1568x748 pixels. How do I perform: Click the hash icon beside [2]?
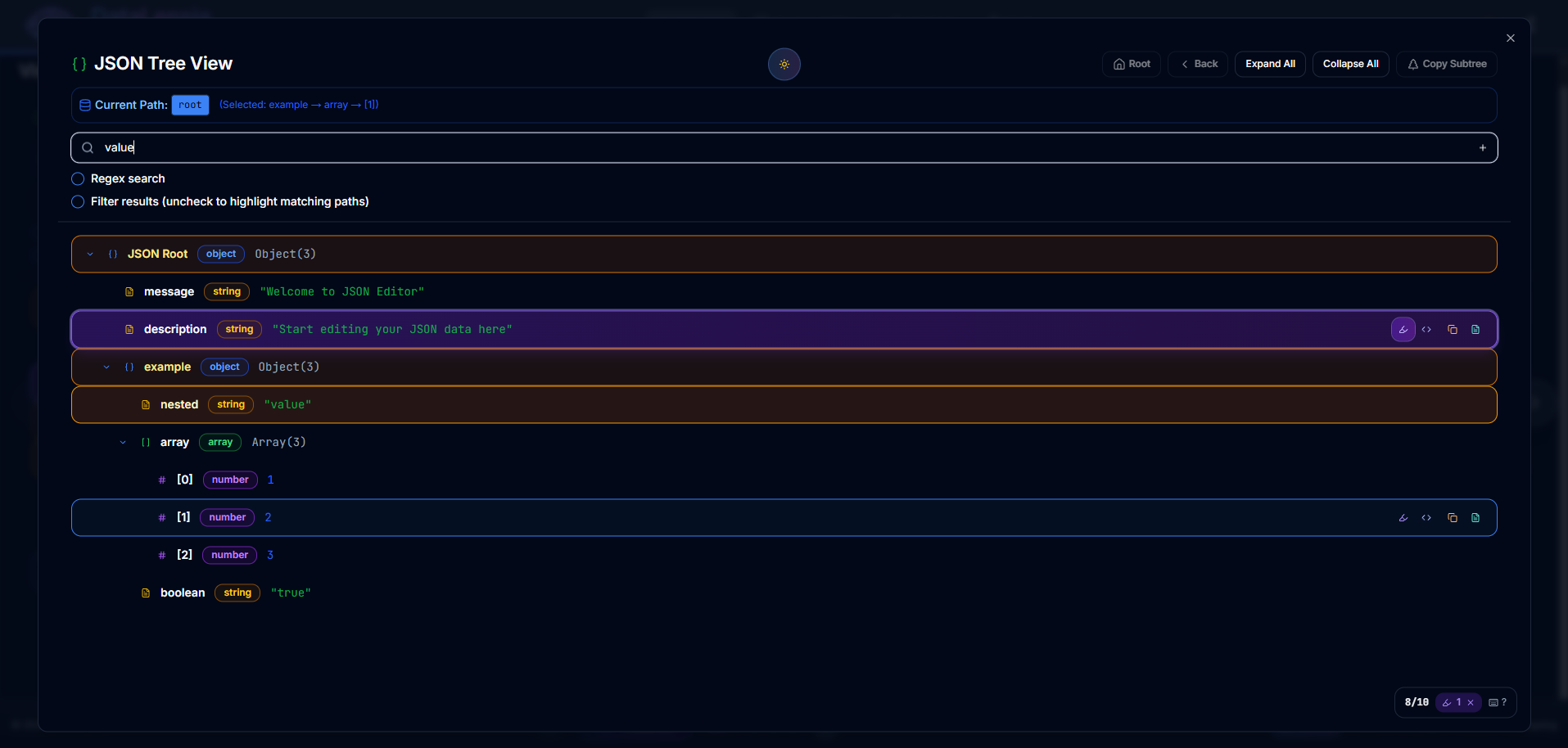click(x=162, y=556)
